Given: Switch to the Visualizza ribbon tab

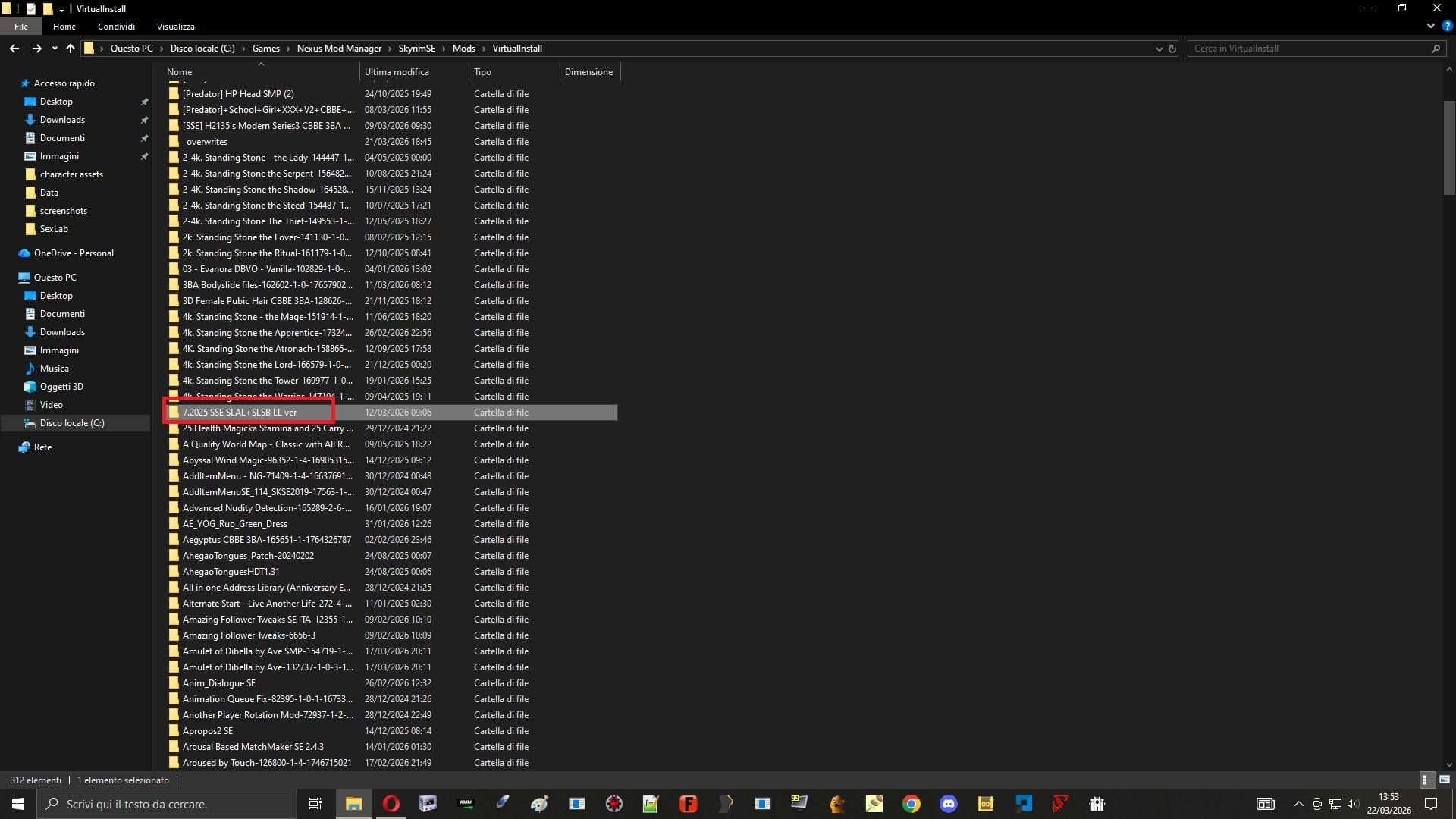Looking at the screenshot, I should coord(176,27).
